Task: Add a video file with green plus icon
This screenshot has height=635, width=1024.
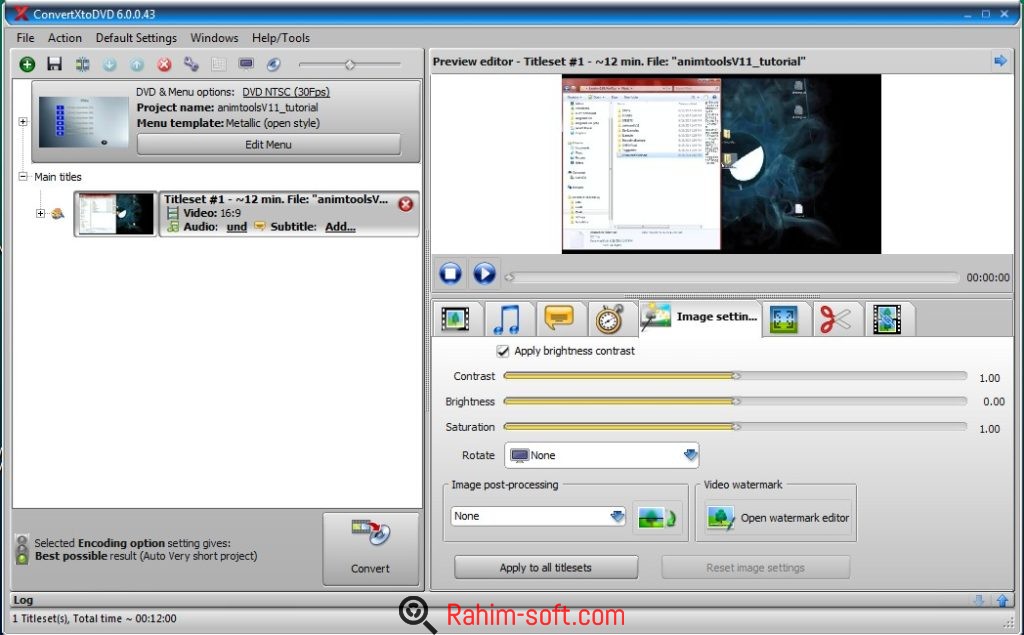Action: click(27, 64)
